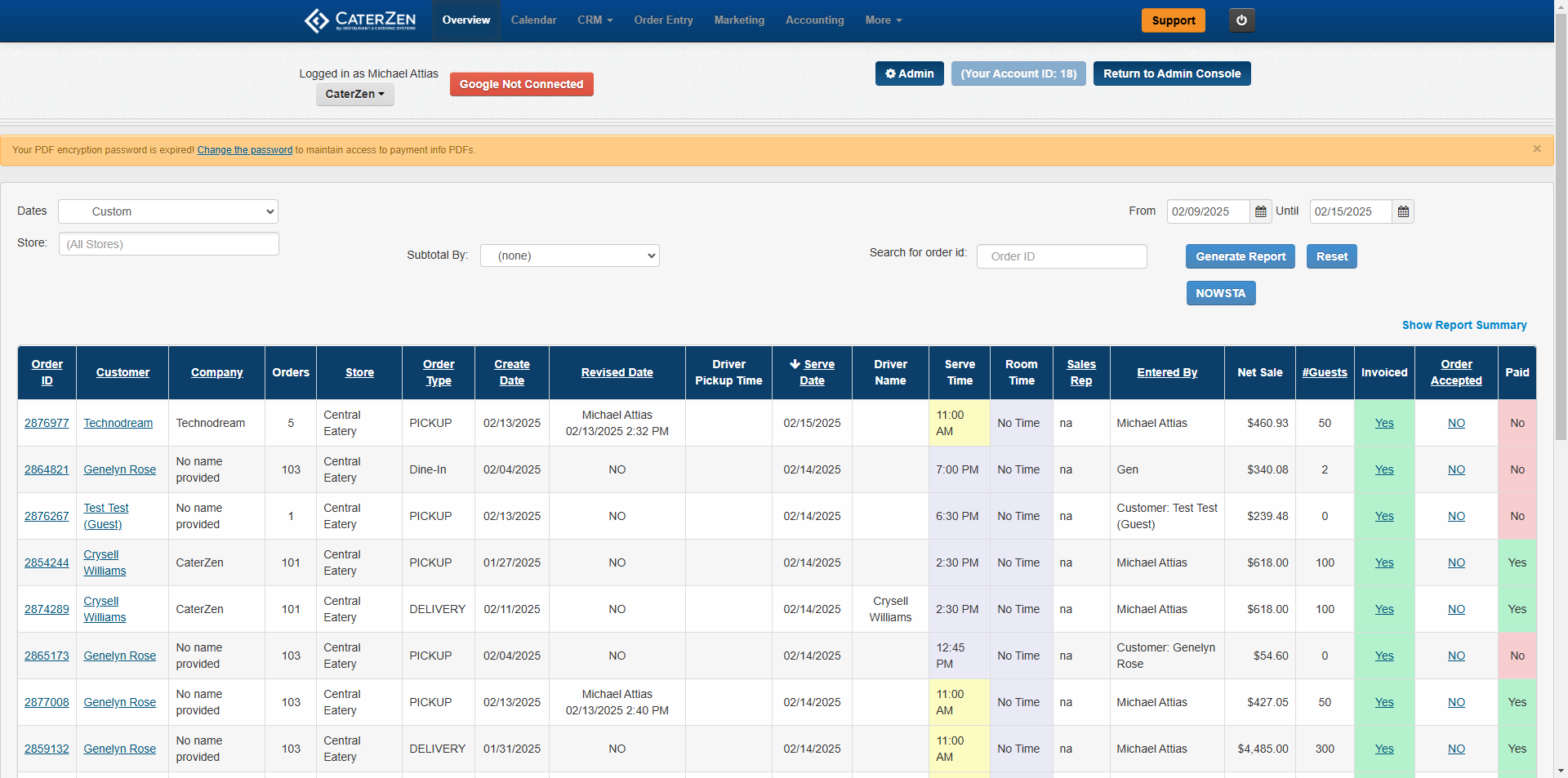This screenshot has width=1568, height=778.
Task: Focus the Order ID search field
Action: click(x=1061, y=256)
